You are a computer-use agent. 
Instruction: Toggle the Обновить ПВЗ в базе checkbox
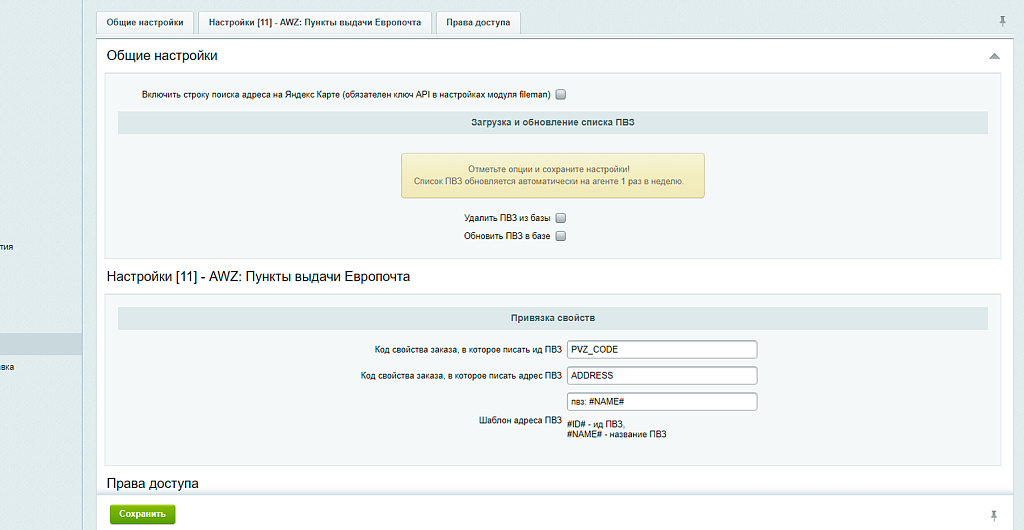pyautogui.click(x=561, y=236)
